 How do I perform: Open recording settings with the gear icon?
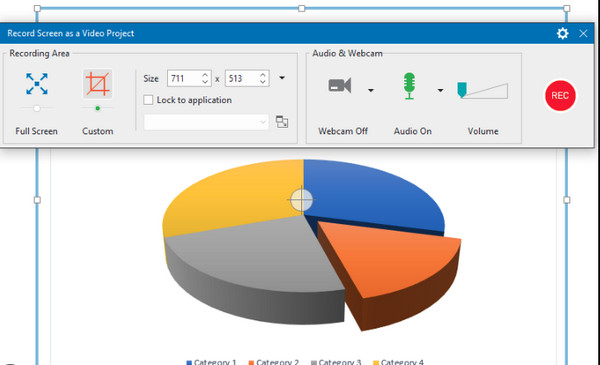(562, 33)
